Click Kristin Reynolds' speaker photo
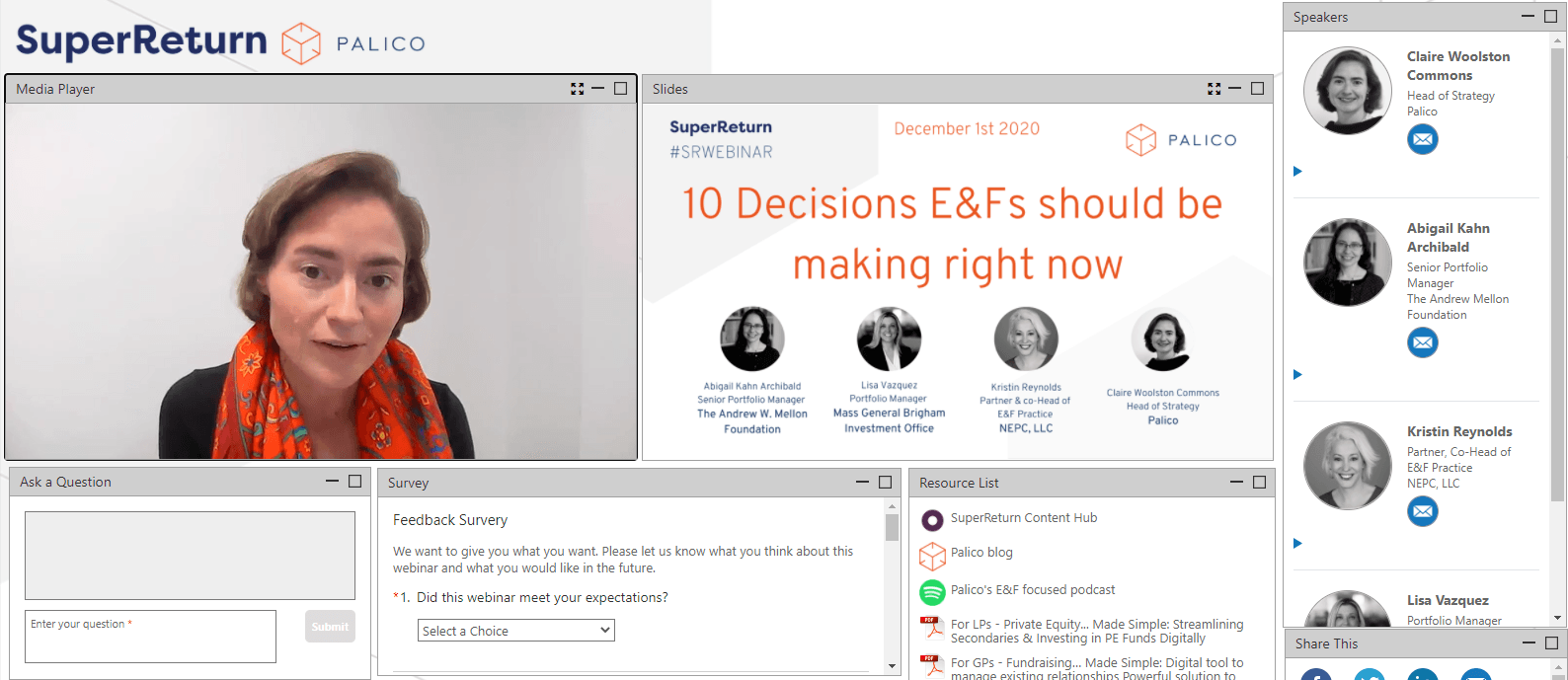Image resolution: width=1568 pixels, height=680 pixels. point(1348,466)
